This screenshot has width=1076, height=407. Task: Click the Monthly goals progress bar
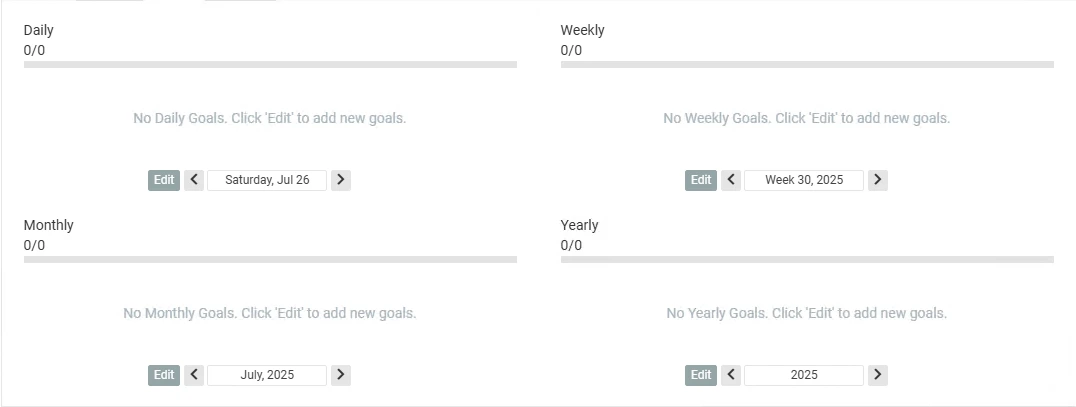click(270, 259)
